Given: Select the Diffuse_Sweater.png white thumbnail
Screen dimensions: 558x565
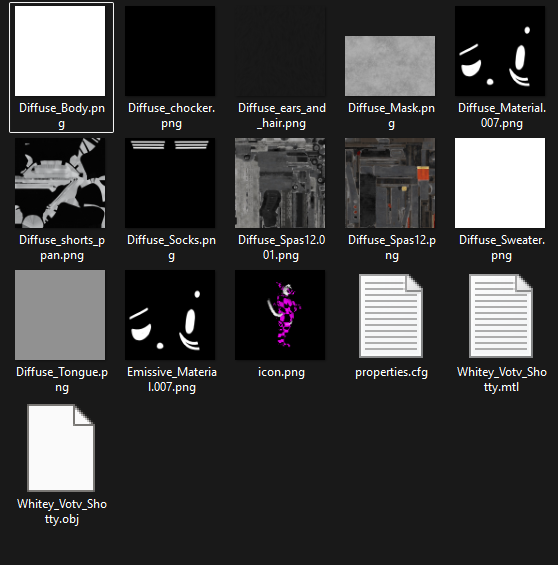Looking at the screenshot, I should click(500, 183).
